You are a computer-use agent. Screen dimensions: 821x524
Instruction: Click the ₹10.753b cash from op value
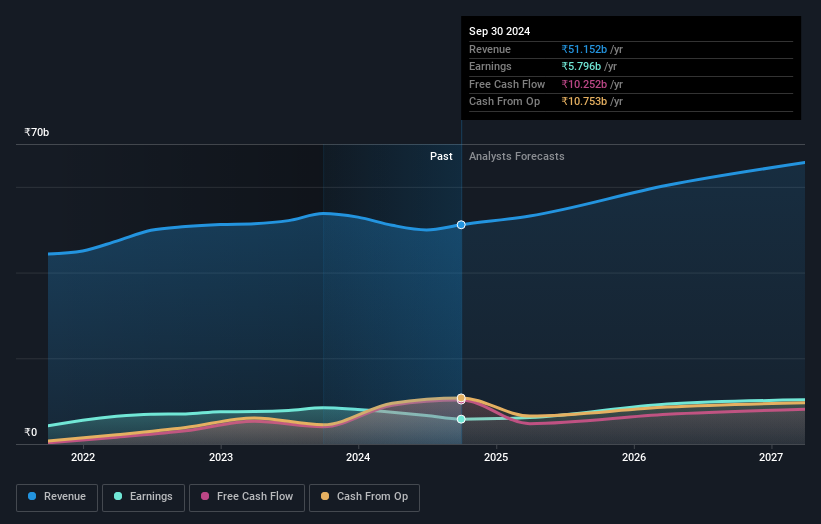click(x=584, y=102)
